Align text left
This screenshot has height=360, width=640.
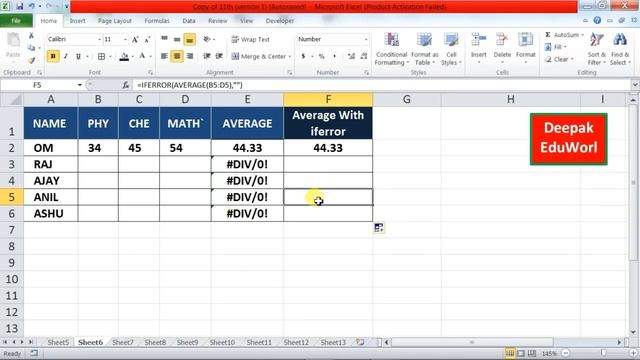tap(164, 56)
